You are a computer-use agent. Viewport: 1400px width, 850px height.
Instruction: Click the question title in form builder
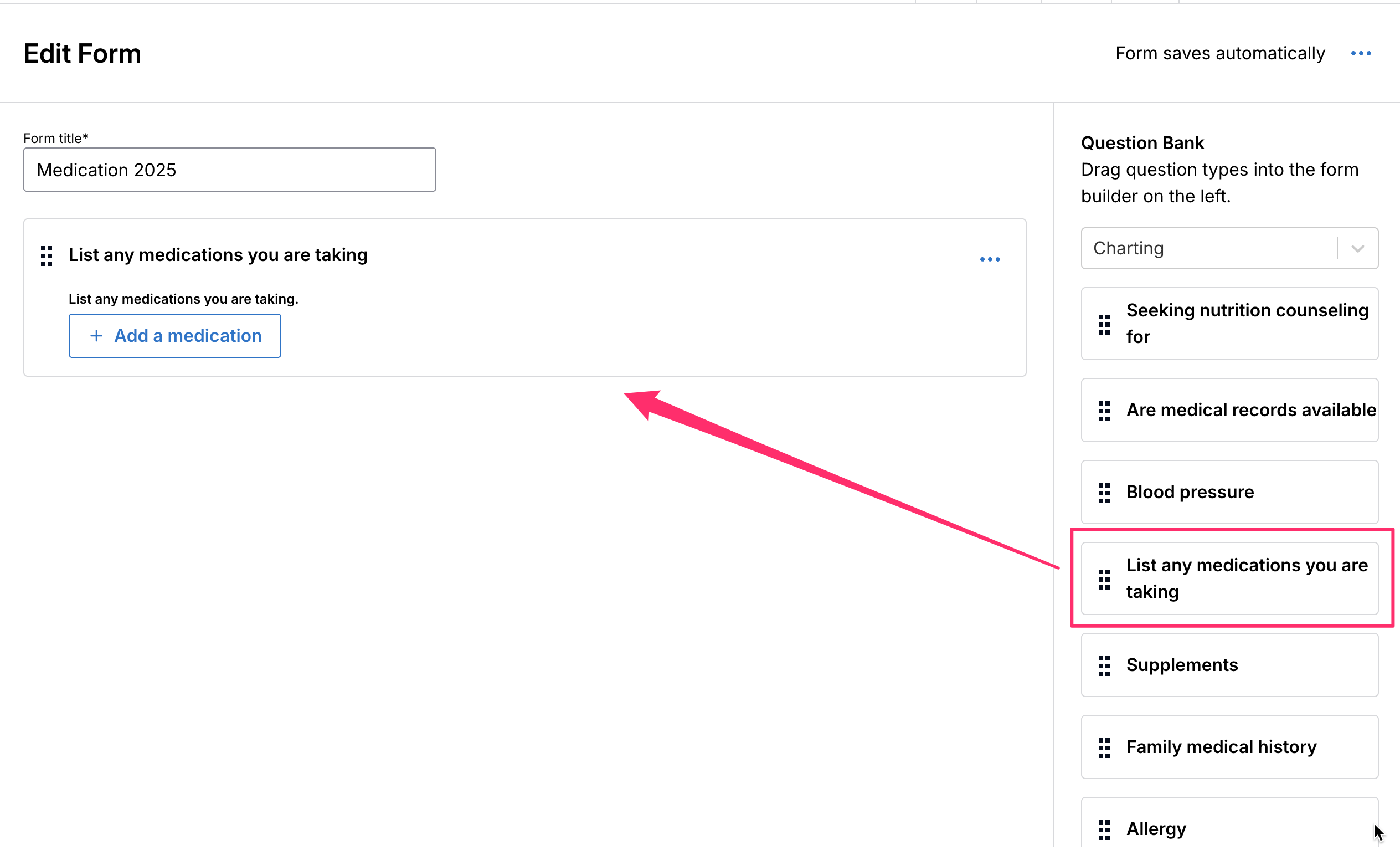click(x=218, y=255)
